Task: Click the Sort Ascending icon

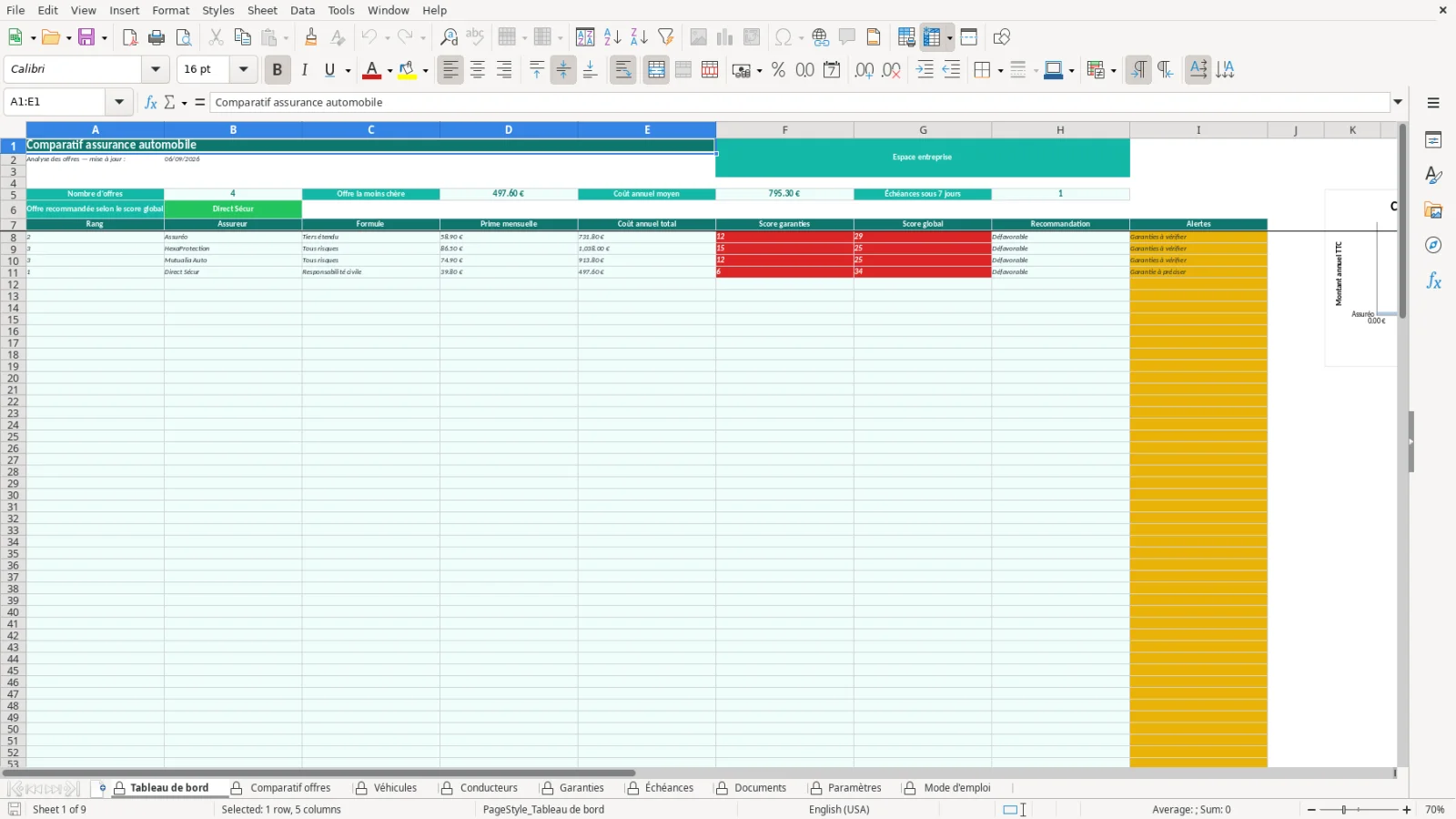Action: (612, 37)
